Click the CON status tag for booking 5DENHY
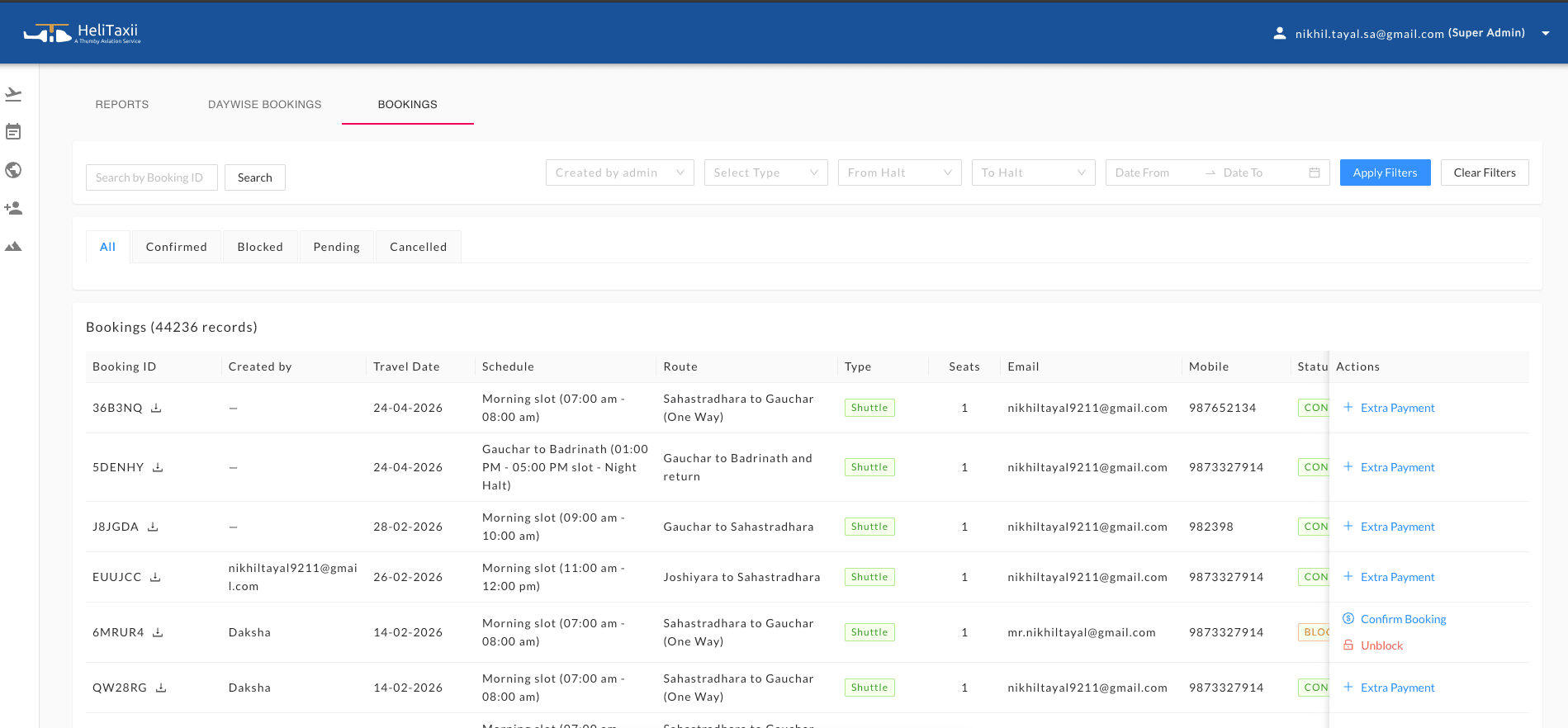The image size is (1568, 728). click(x=1314, y=467)
